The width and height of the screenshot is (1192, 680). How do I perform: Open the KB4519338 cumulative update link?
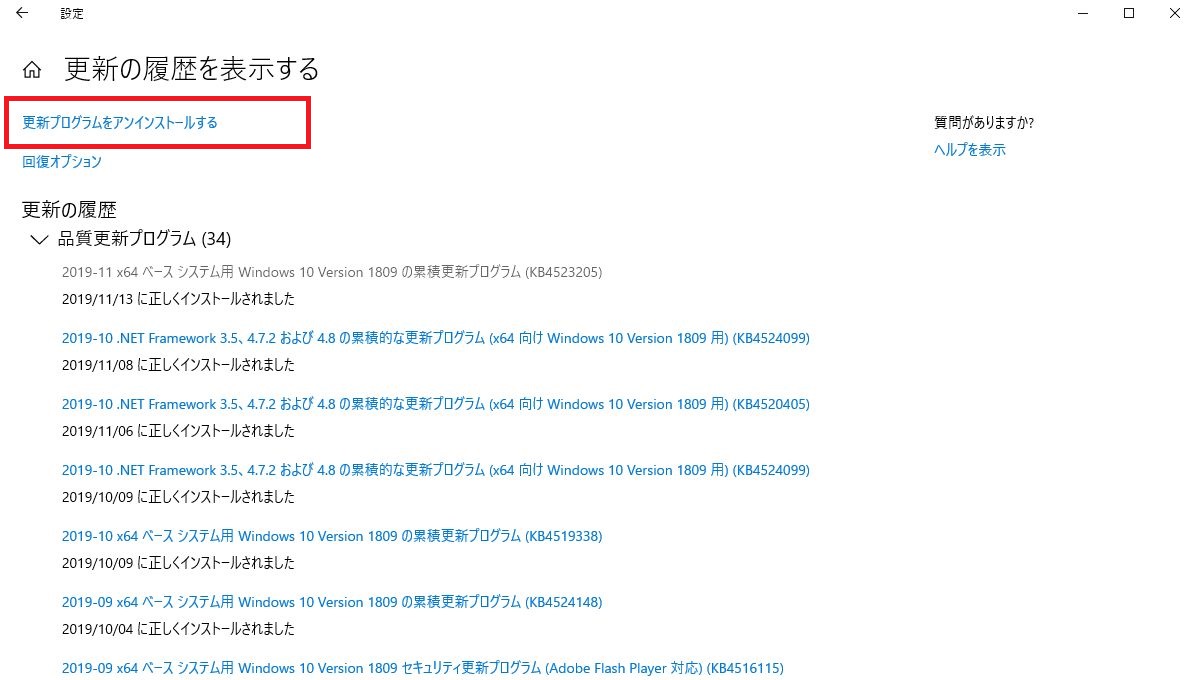click(330, 536)
